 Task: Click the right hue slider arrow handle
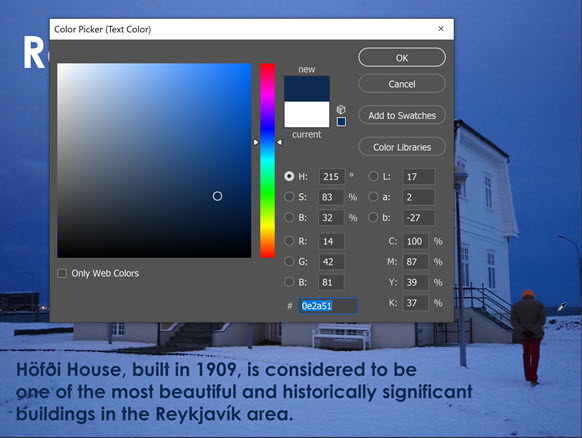(279, 142)
